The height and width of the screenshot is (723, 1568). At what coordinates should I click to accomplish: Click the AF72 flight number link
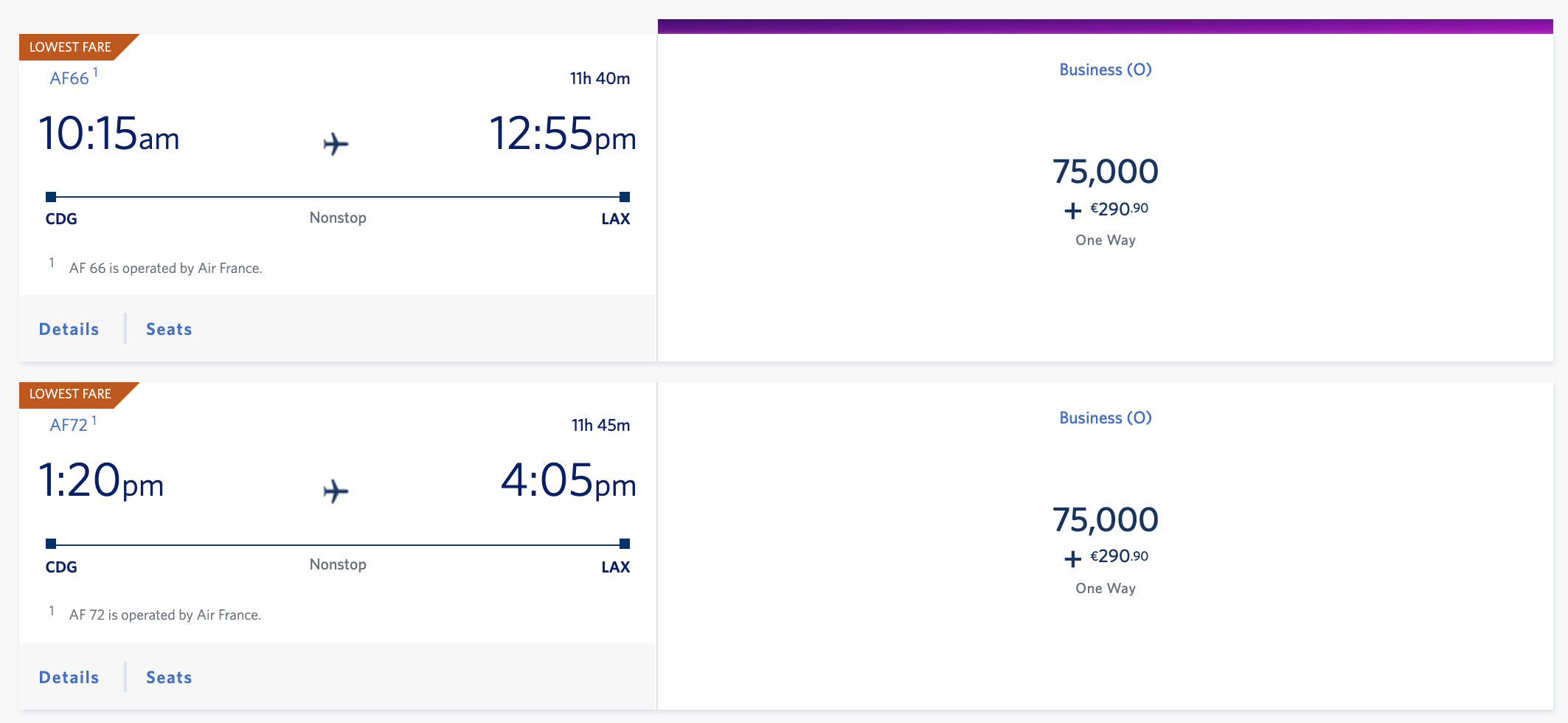[x=69, y=425]
